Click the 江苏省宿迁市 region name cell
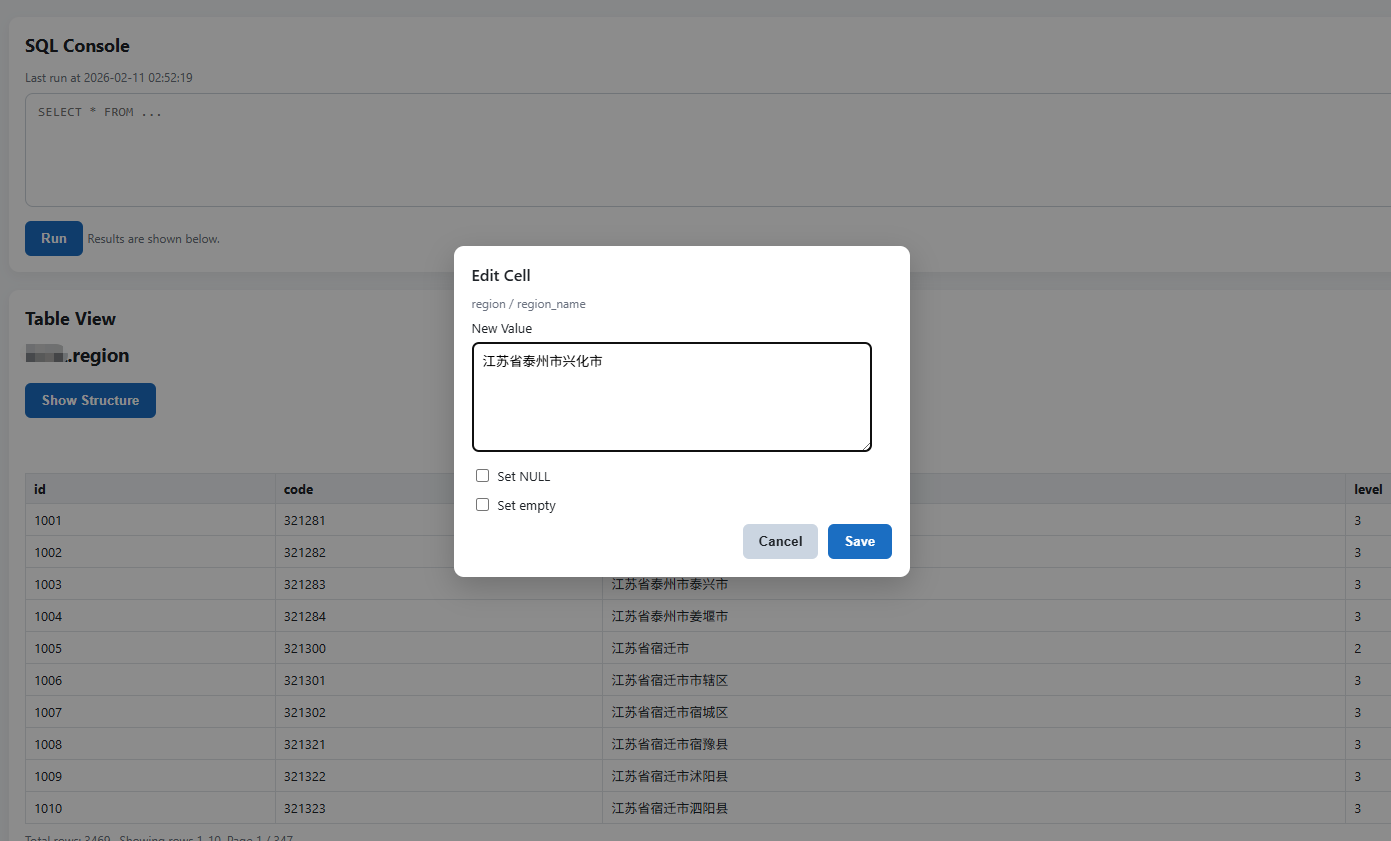This screenshot has height=841, width=1391. (x=650, y=648)
